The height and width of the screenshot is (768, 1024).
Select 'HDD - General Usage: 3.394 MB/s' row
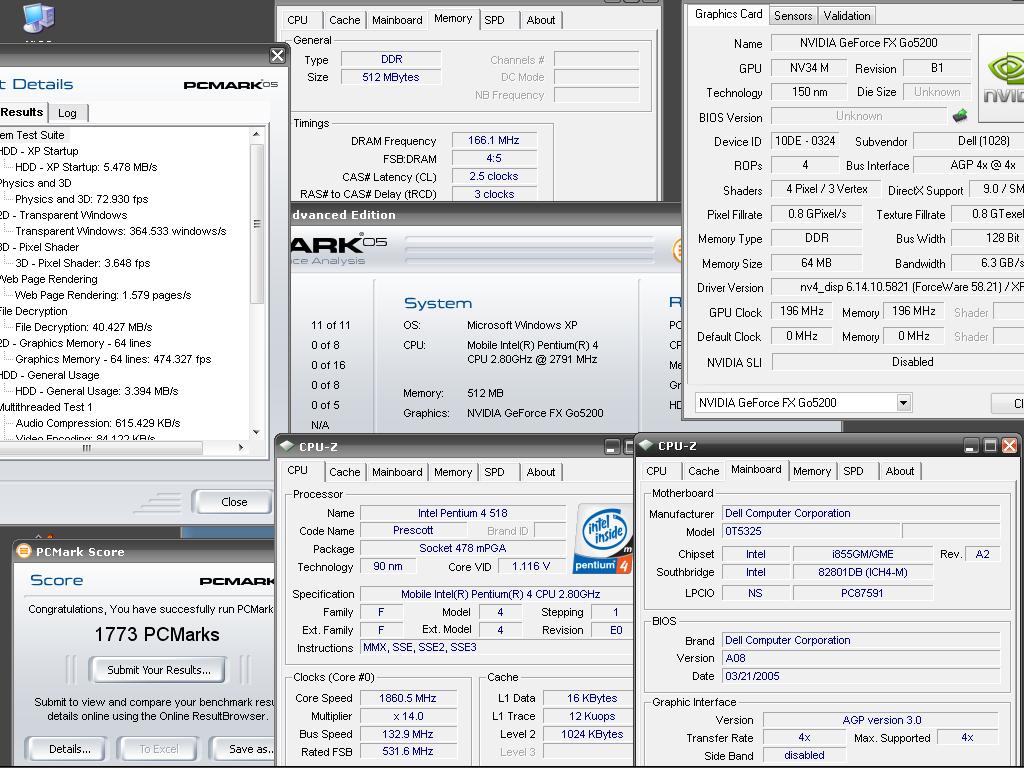pyautogui.click(x=97, y=391)
